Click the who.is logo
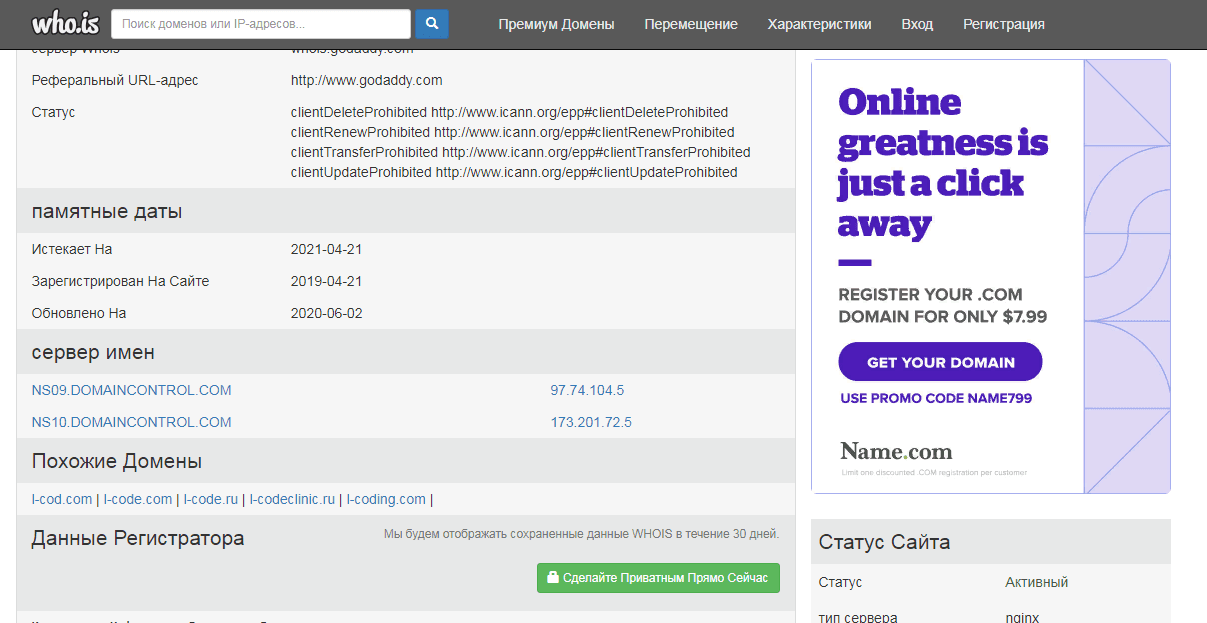This screenshot has width=1207, height=623. pyautogui.click(x=62, y=24)
